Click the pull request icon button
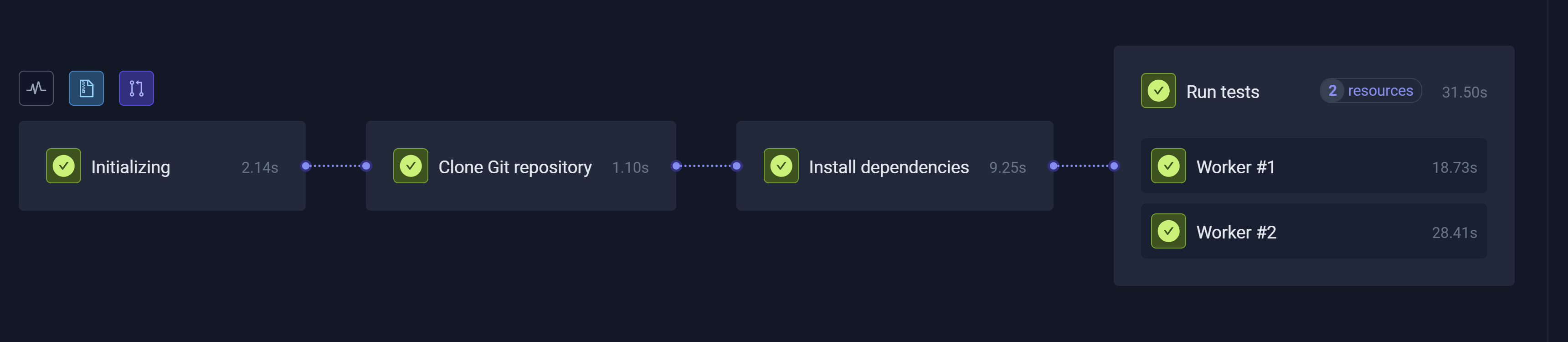The image size is (1568, 342). [136, 88]
